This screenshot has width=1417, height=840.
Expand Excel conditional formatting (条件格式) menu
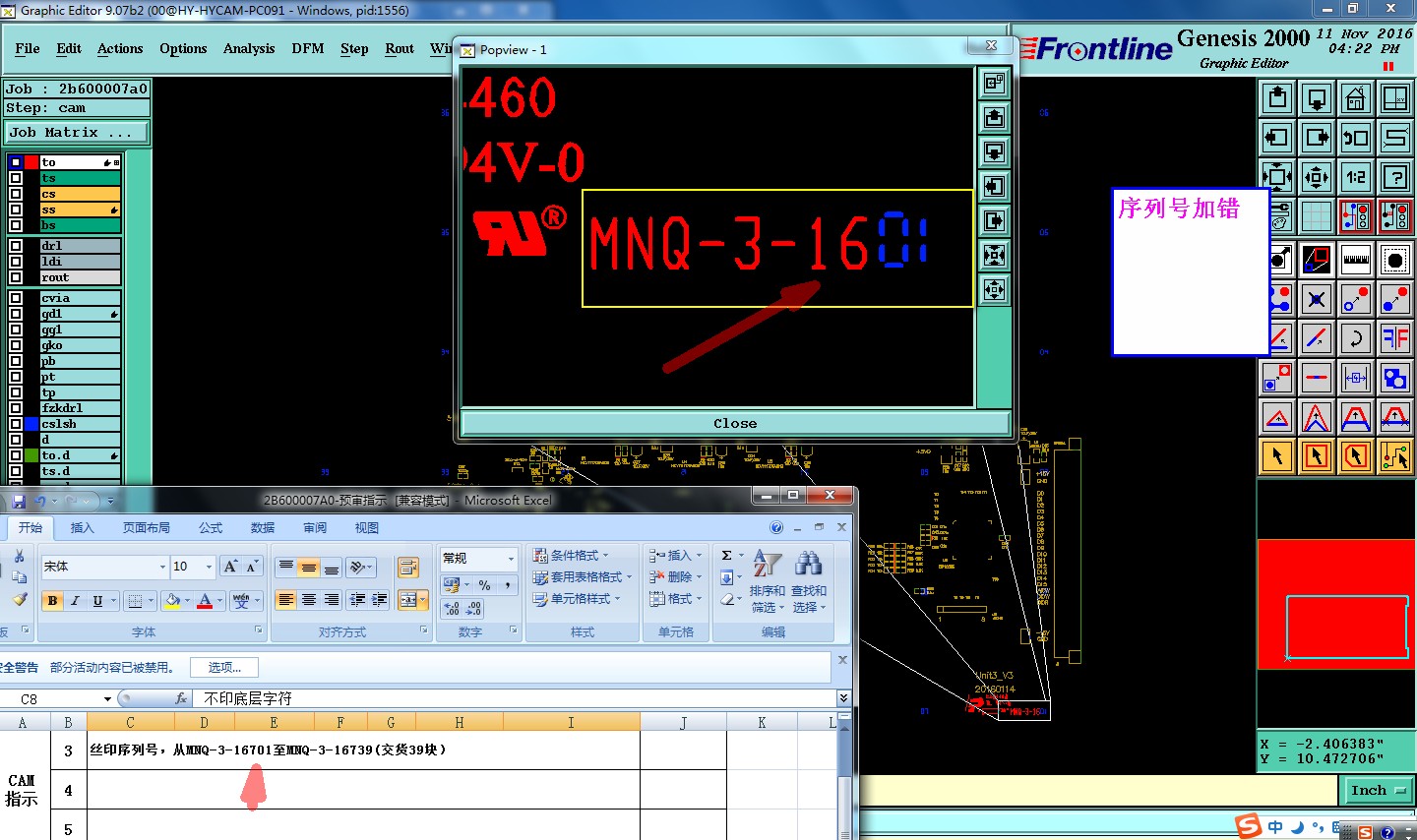tap(571, 556)
